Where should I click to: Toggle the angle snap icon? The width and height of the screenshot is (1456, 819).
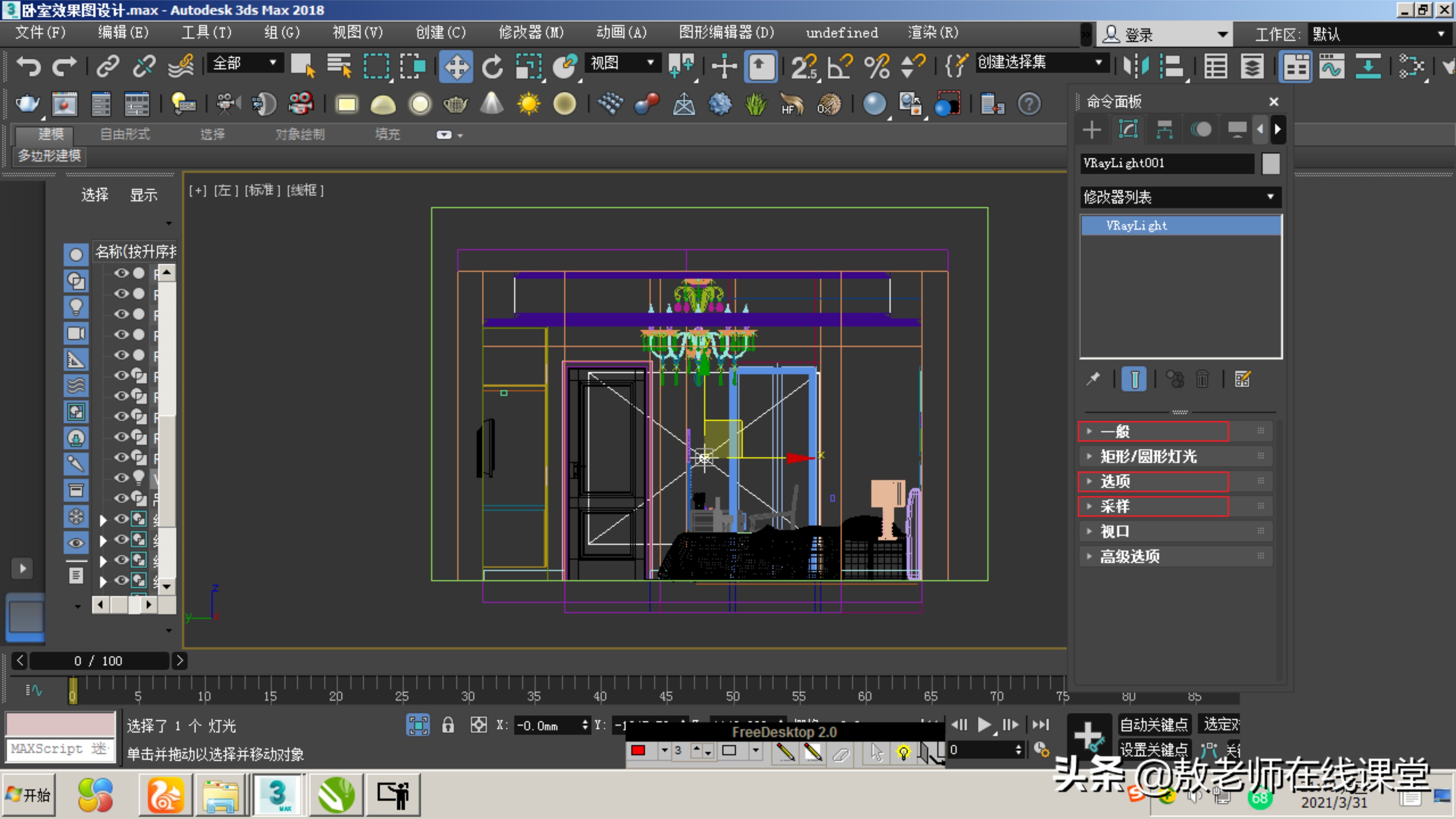tap(838, 66)
